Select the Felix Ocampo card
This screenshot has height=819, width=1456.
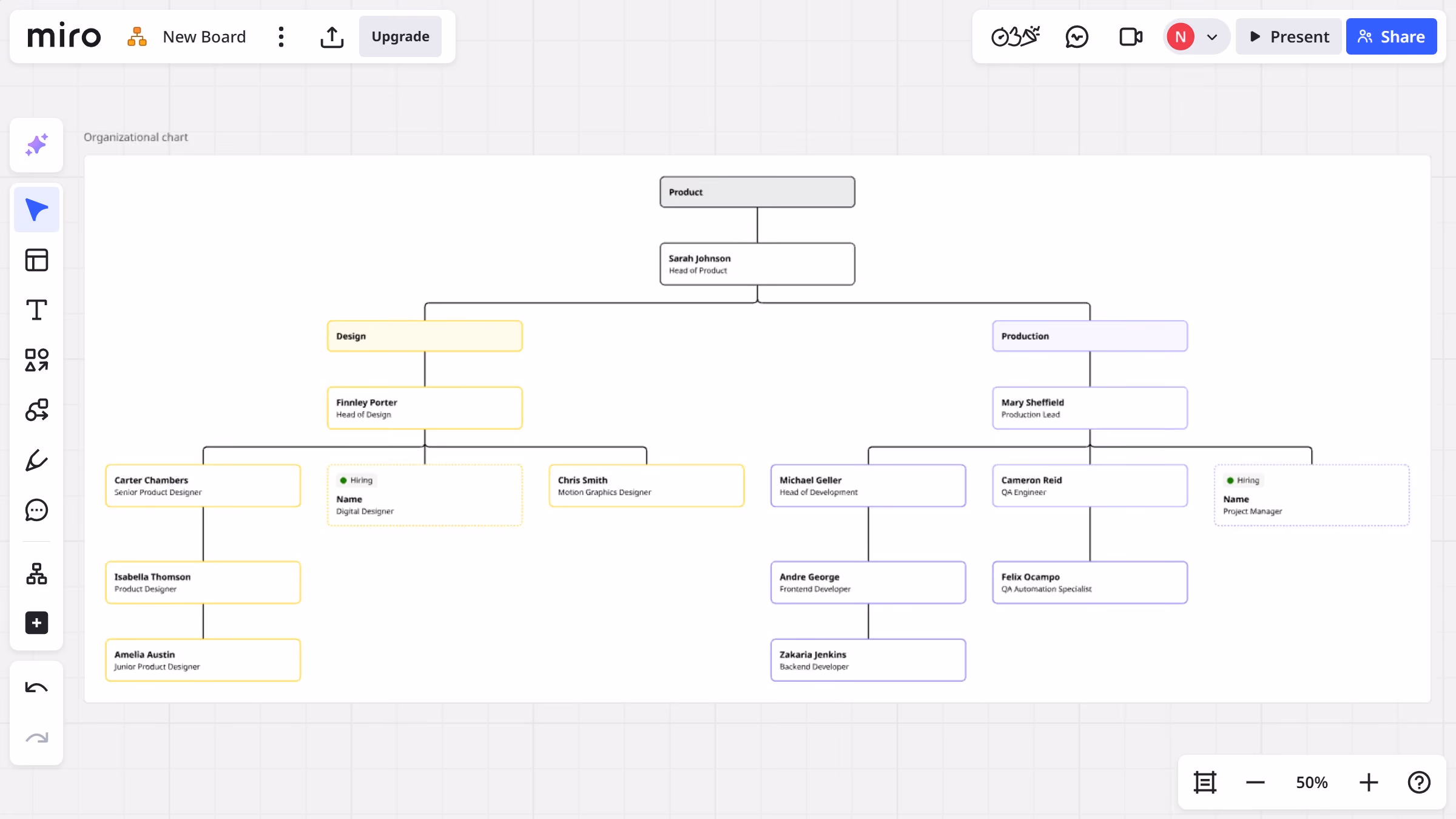click(x=1090, y=582)
